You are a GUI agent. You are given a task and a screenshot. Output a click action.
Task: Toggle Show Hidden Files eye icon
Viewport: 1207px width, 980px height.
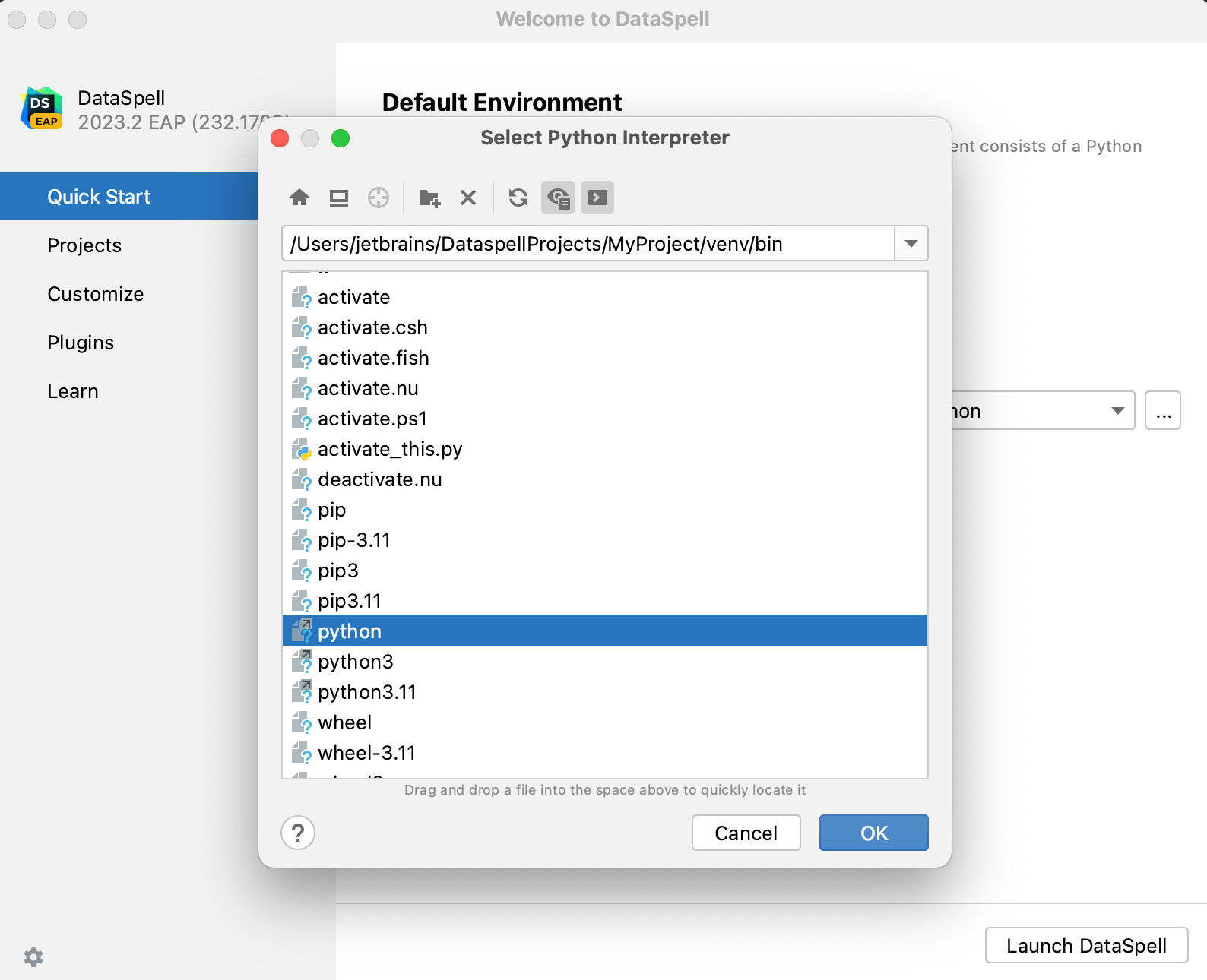click(x=558, y=198)
